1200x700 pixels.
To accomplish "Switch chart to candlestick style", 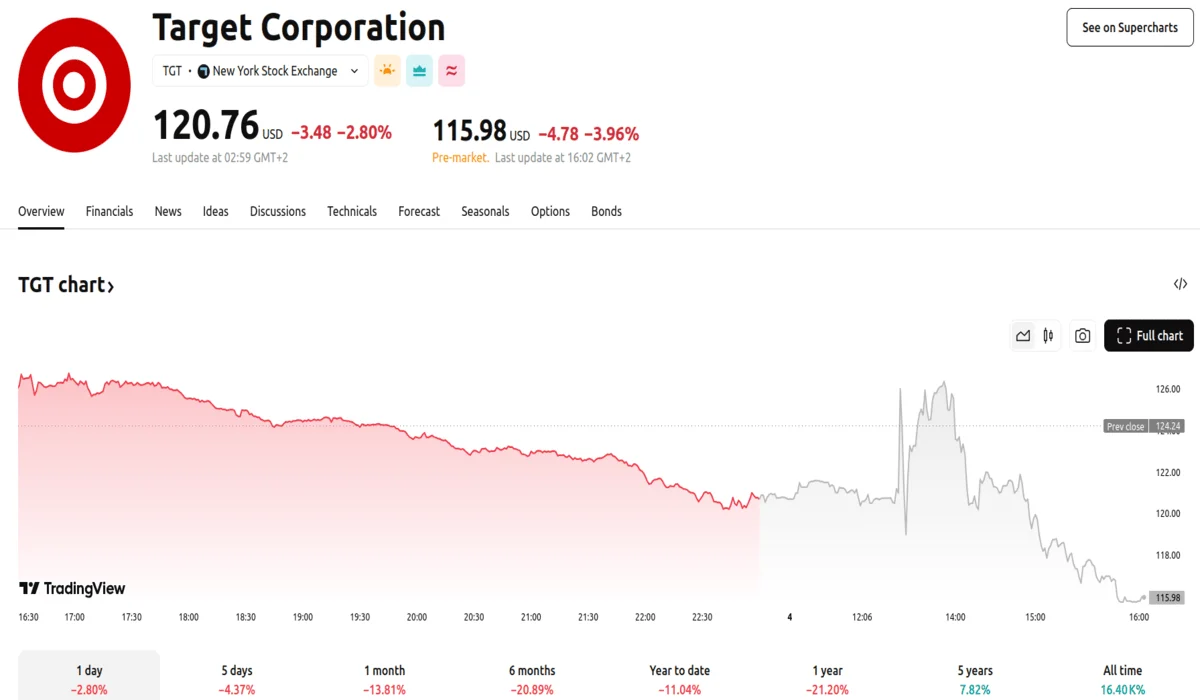I will (x=1048, y=336).
